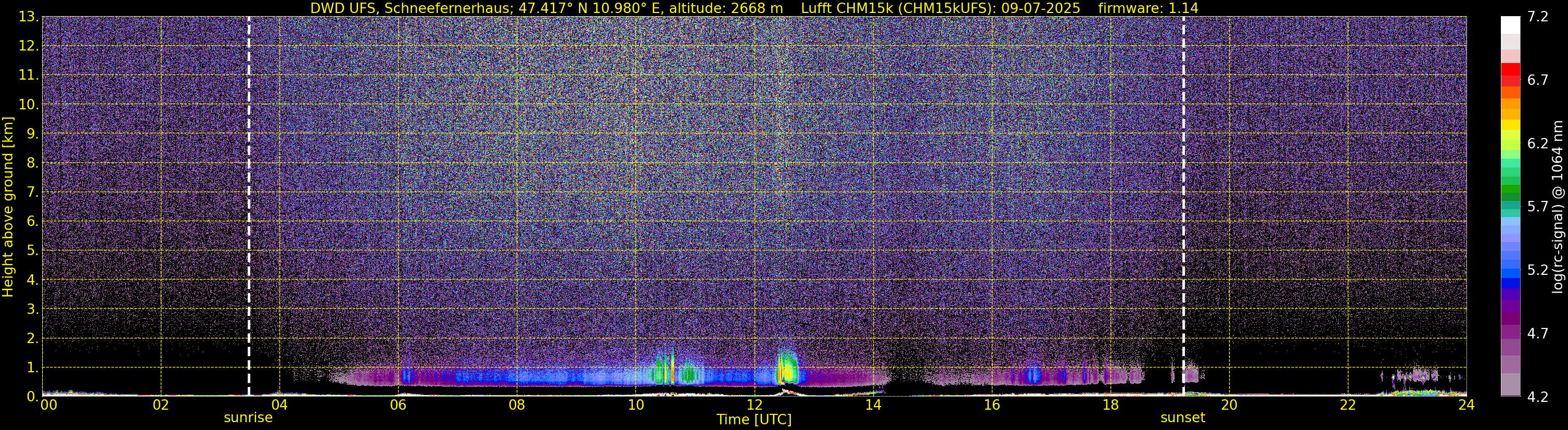Image resolution: width=1568 pixels, height=430 pixels.
Task: Click the time tick label 00
Action: pos(48,405)
